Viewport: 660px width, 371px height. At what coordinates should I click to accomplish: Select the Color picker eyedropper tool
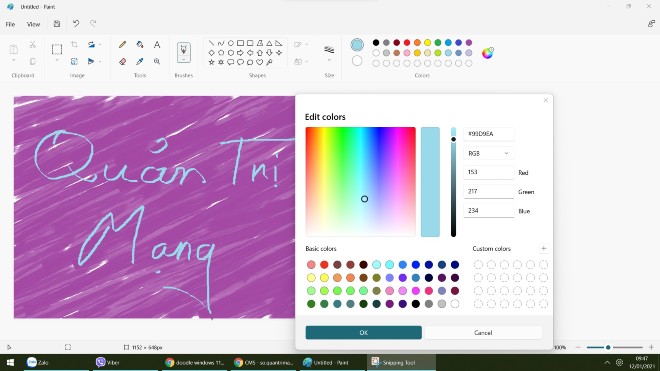point(140,61)
